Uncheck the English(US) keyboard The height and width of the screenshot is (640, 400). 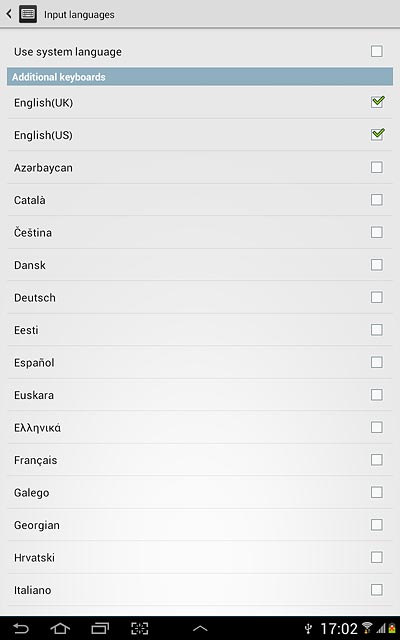[x=377, y=134]
